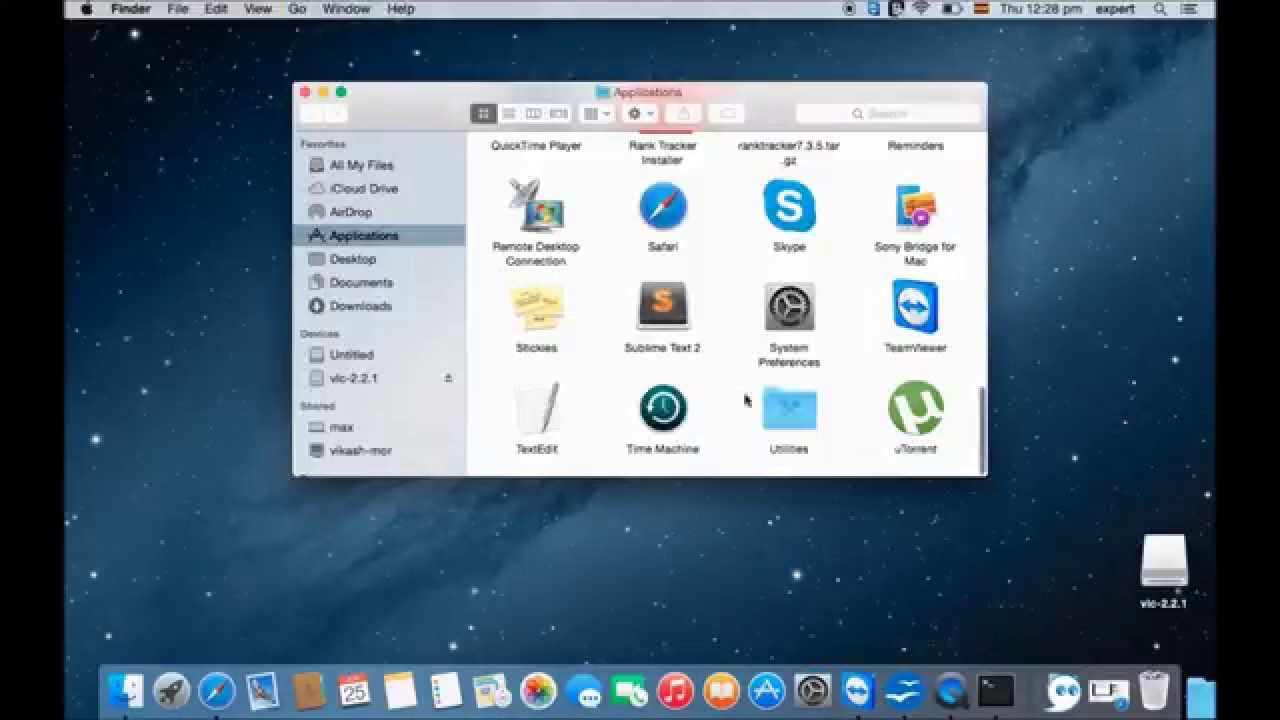Open Trash in the Dock
This screenshot has width=1280, height=720.
click(x=1154, y=690)
